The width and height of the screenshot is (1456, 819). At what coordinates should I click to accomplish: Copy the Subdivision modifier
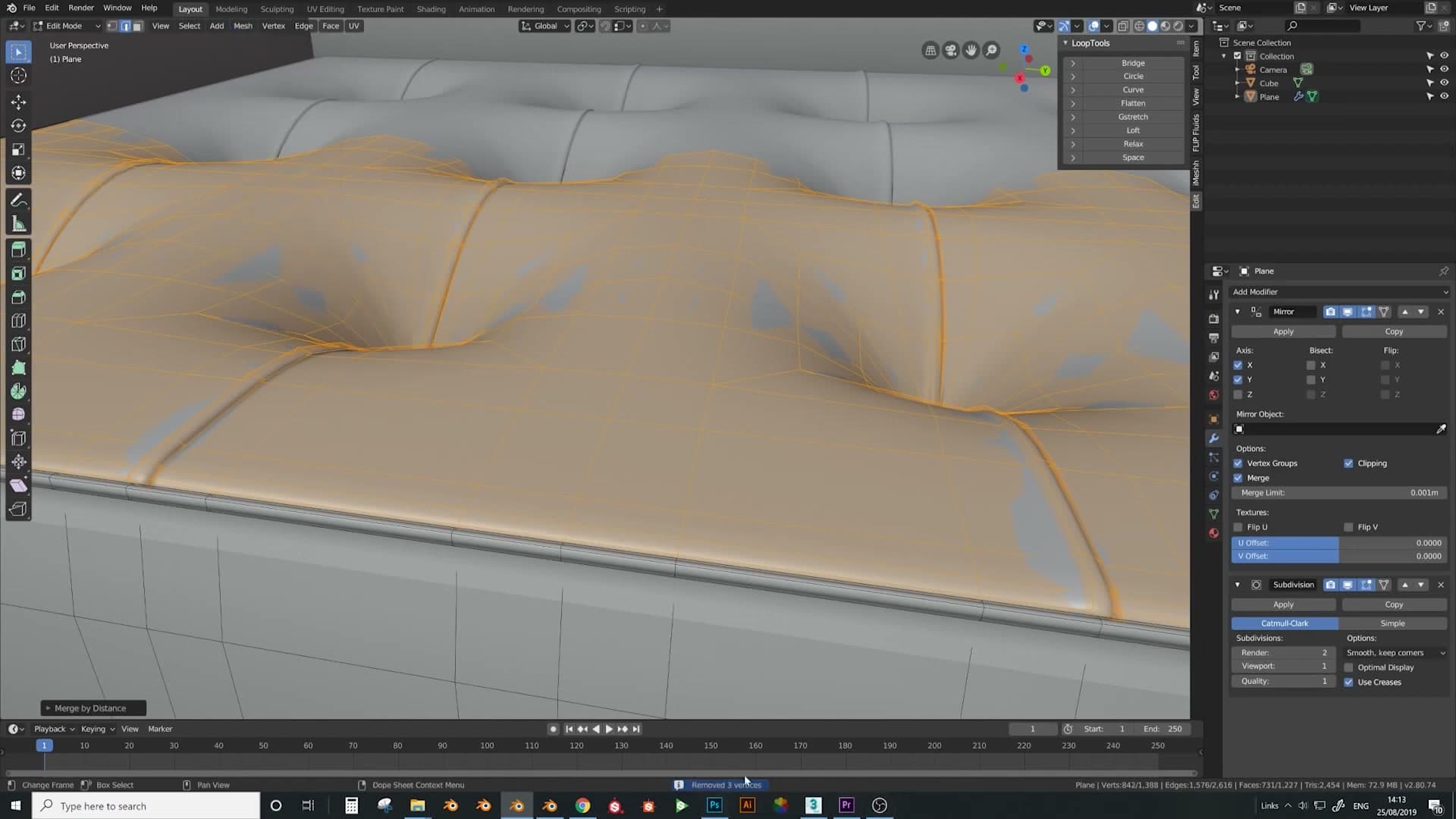coord(1394,604)
